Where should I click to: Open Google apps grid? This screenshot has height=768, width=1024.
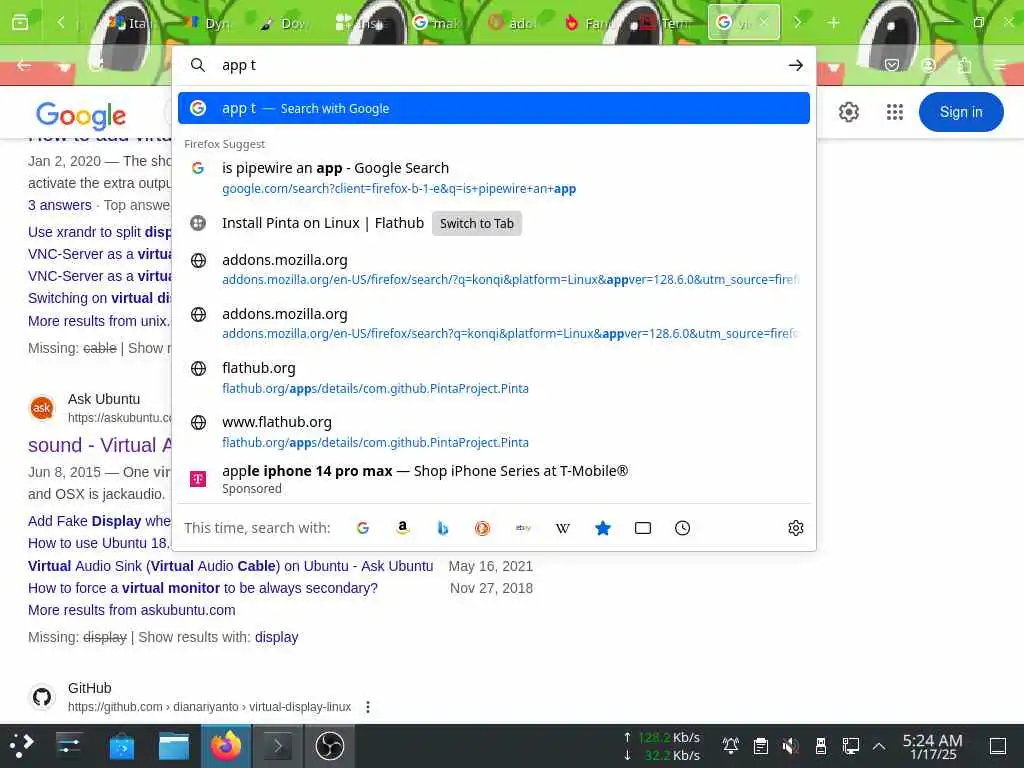click(895, 112)
